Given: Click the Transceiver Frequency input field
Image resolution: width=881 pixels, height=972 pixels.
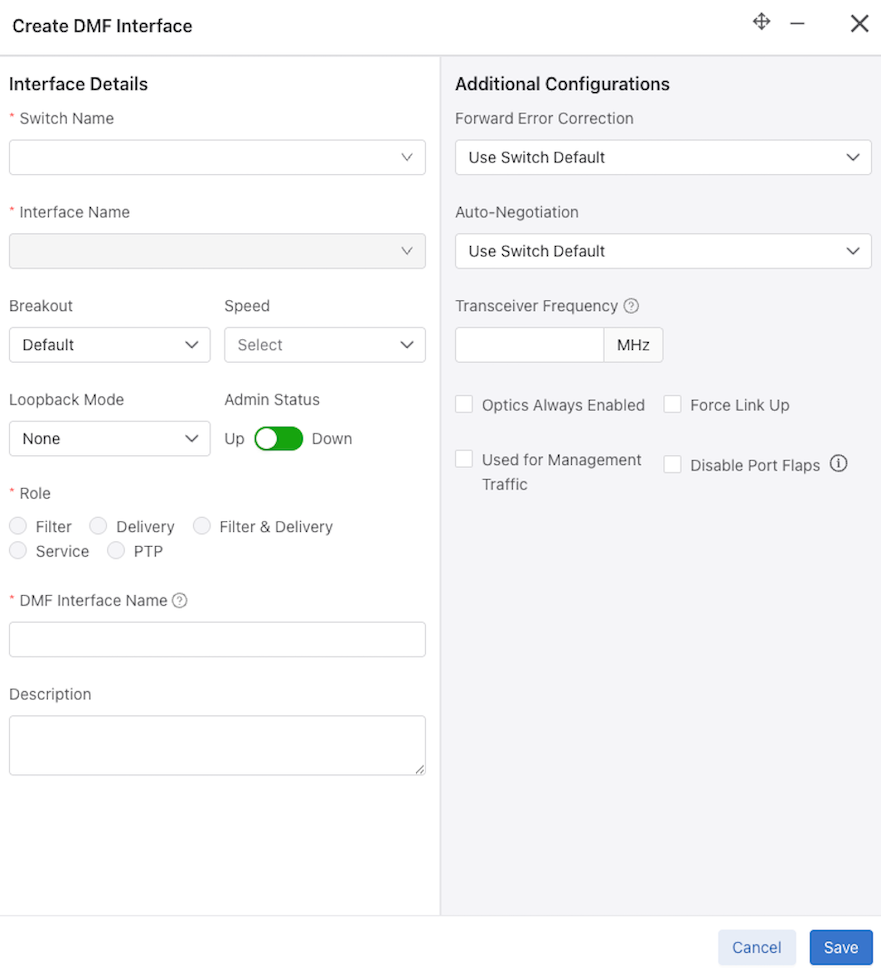Looking at the screenshot, I should click(x=529, y=345).
